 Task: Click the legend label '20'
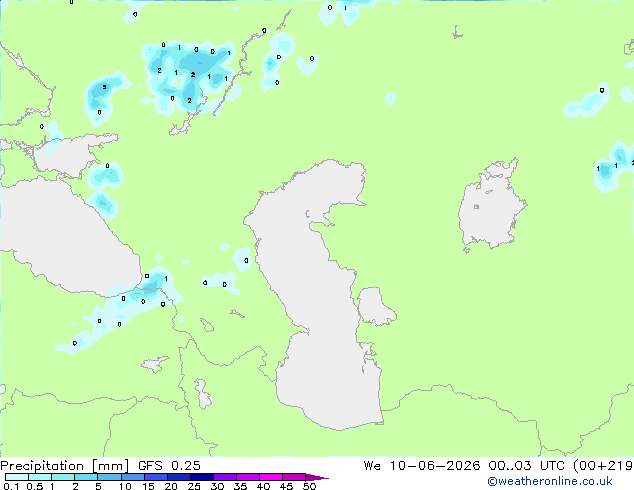coord(171,486)
